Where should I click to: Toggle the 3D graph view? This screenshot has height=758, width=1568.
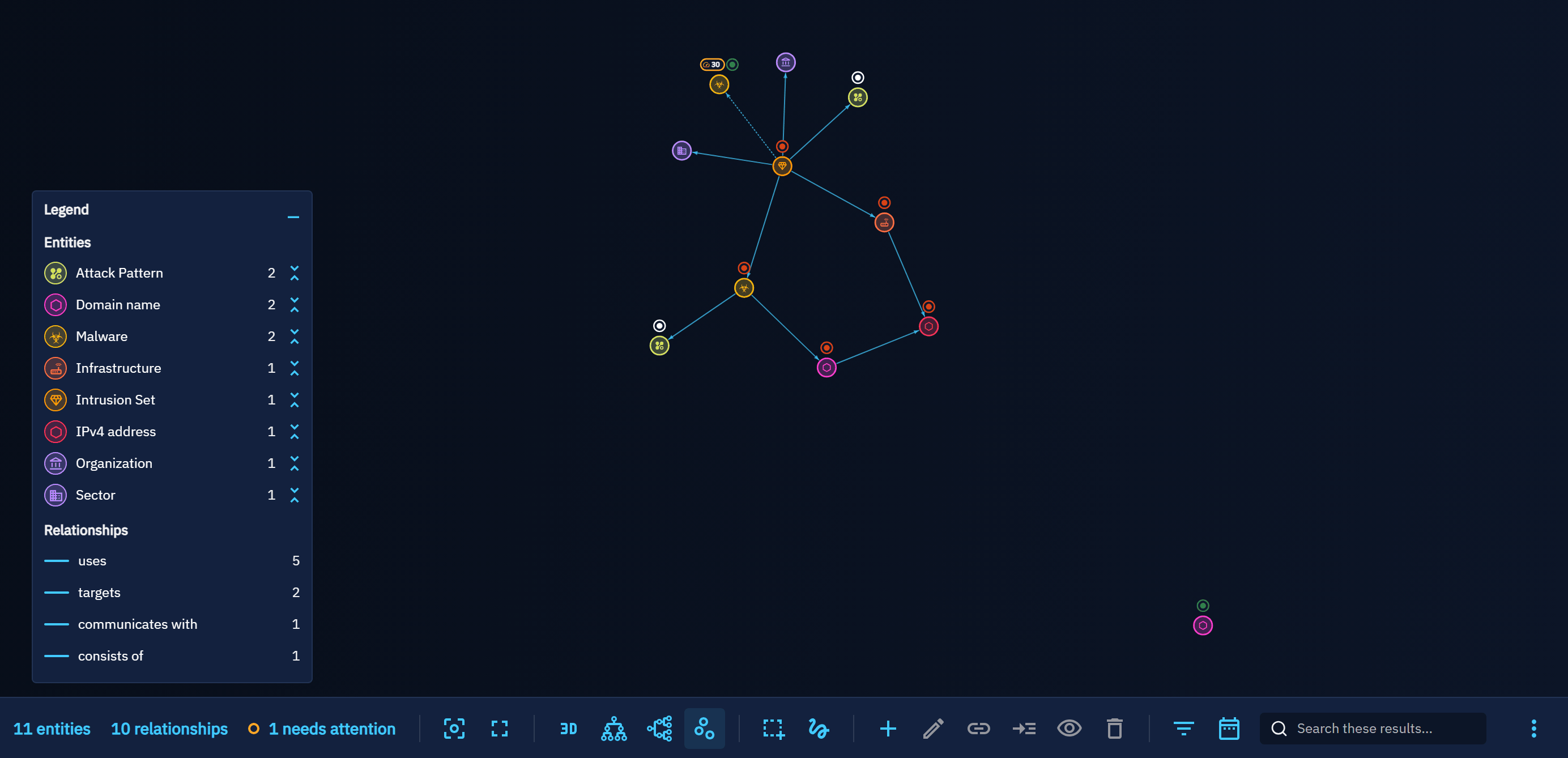569,728
